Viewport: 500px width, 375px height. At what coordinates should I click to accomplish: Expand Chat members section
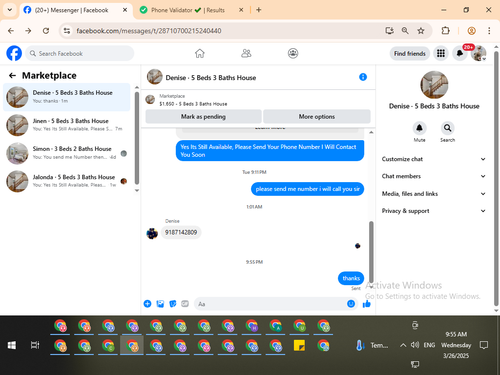tap(433, 176)
